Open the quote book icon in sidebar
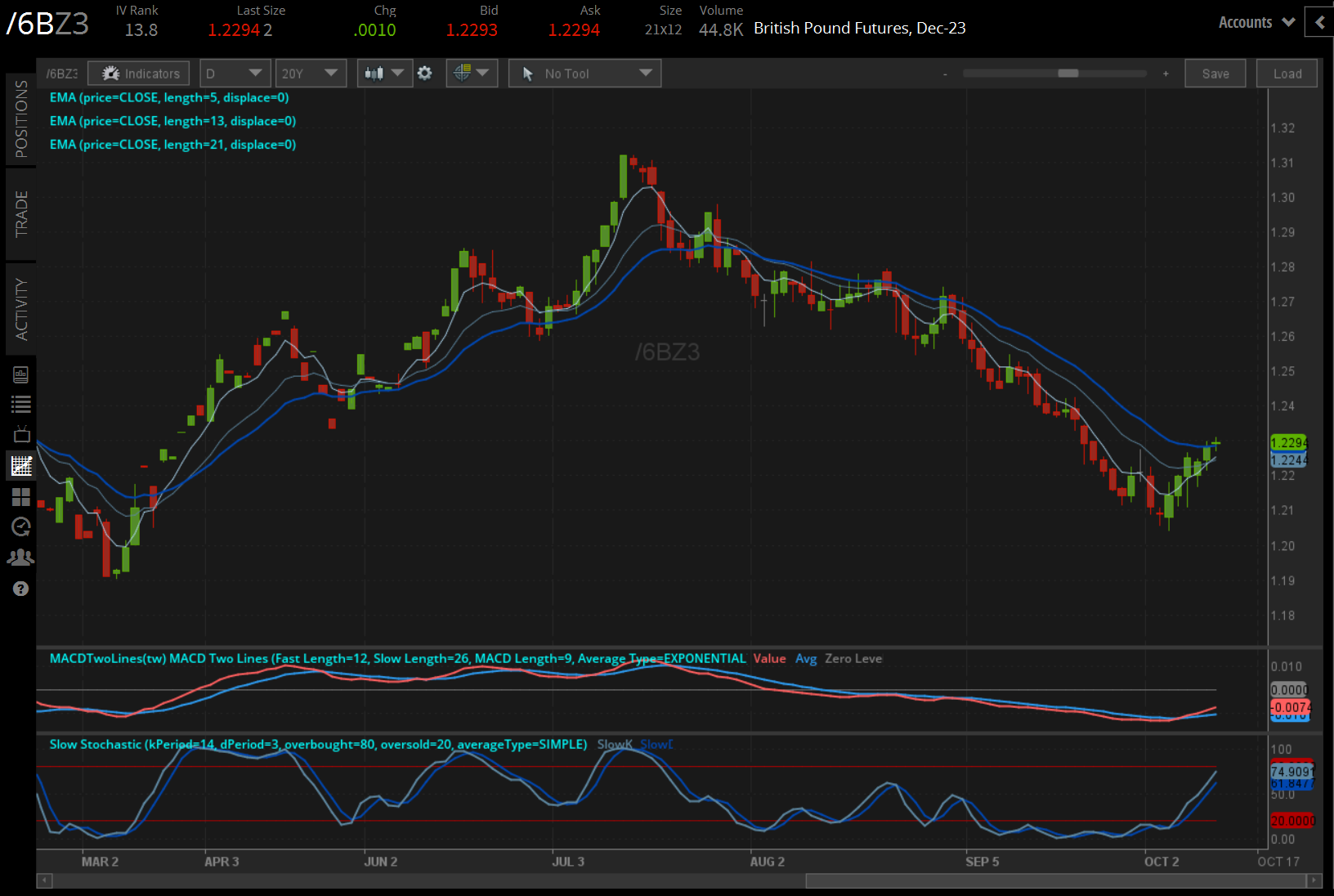 click(21, 375)
